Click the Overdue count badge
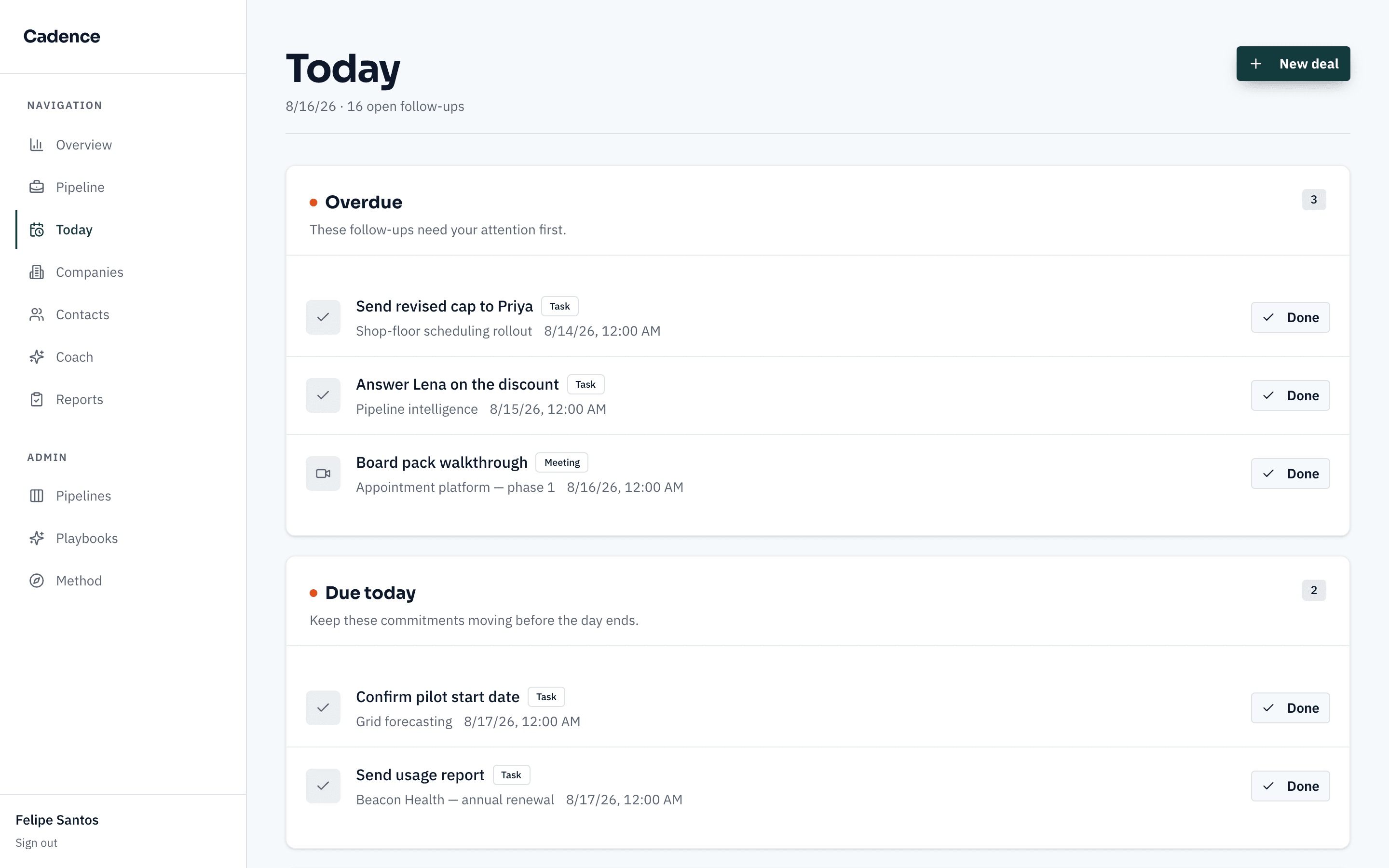 [x=1314, y=200]
